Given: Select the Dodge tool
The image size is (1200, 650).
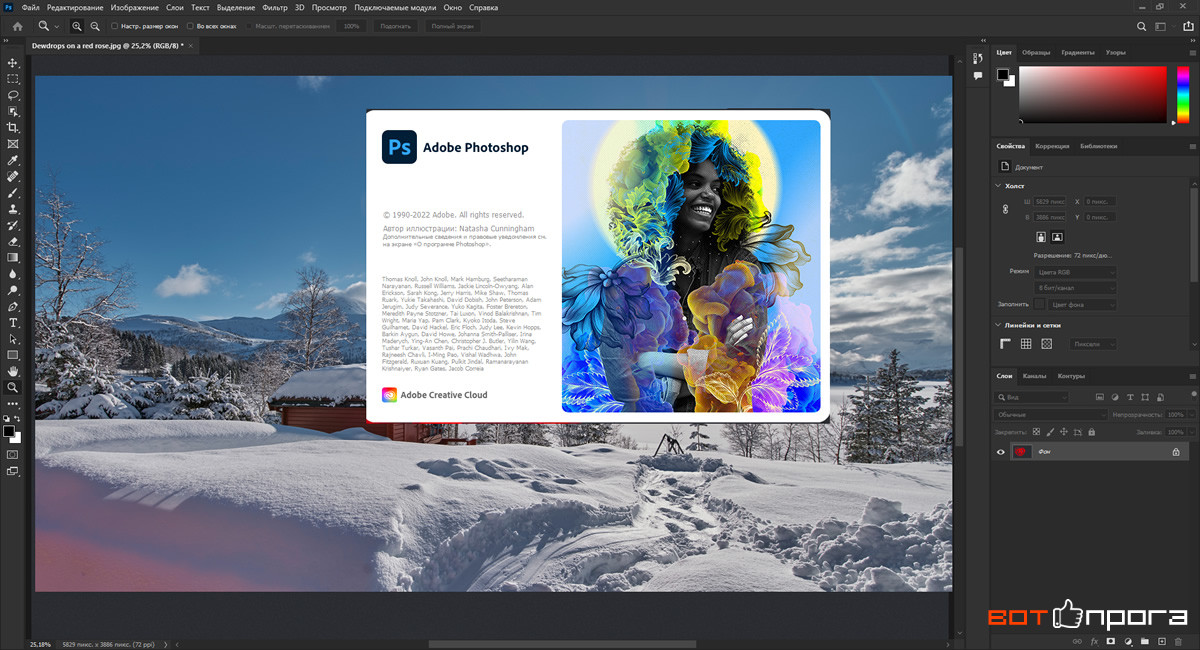Looking at the screenshot, I should pyautogui.click(x=13, y=290).
